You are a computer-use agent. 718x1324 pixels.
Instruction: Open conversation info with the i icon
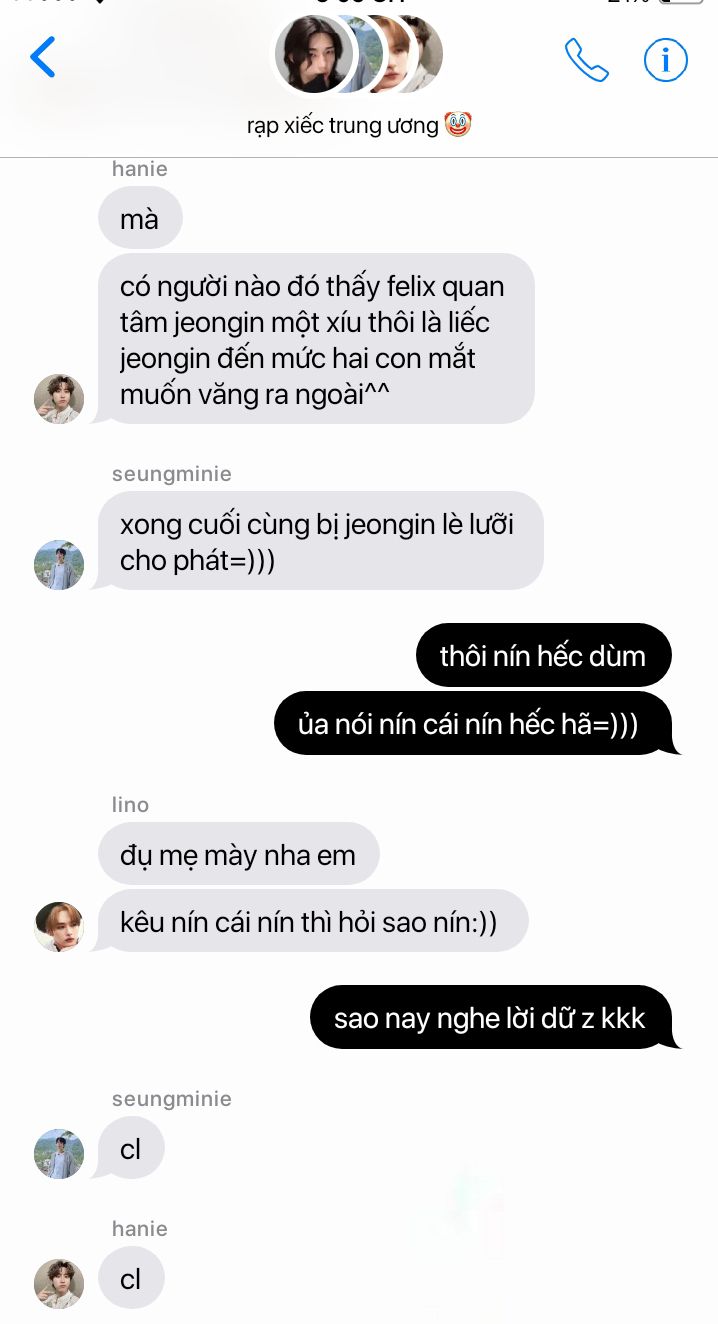point(665,60)
